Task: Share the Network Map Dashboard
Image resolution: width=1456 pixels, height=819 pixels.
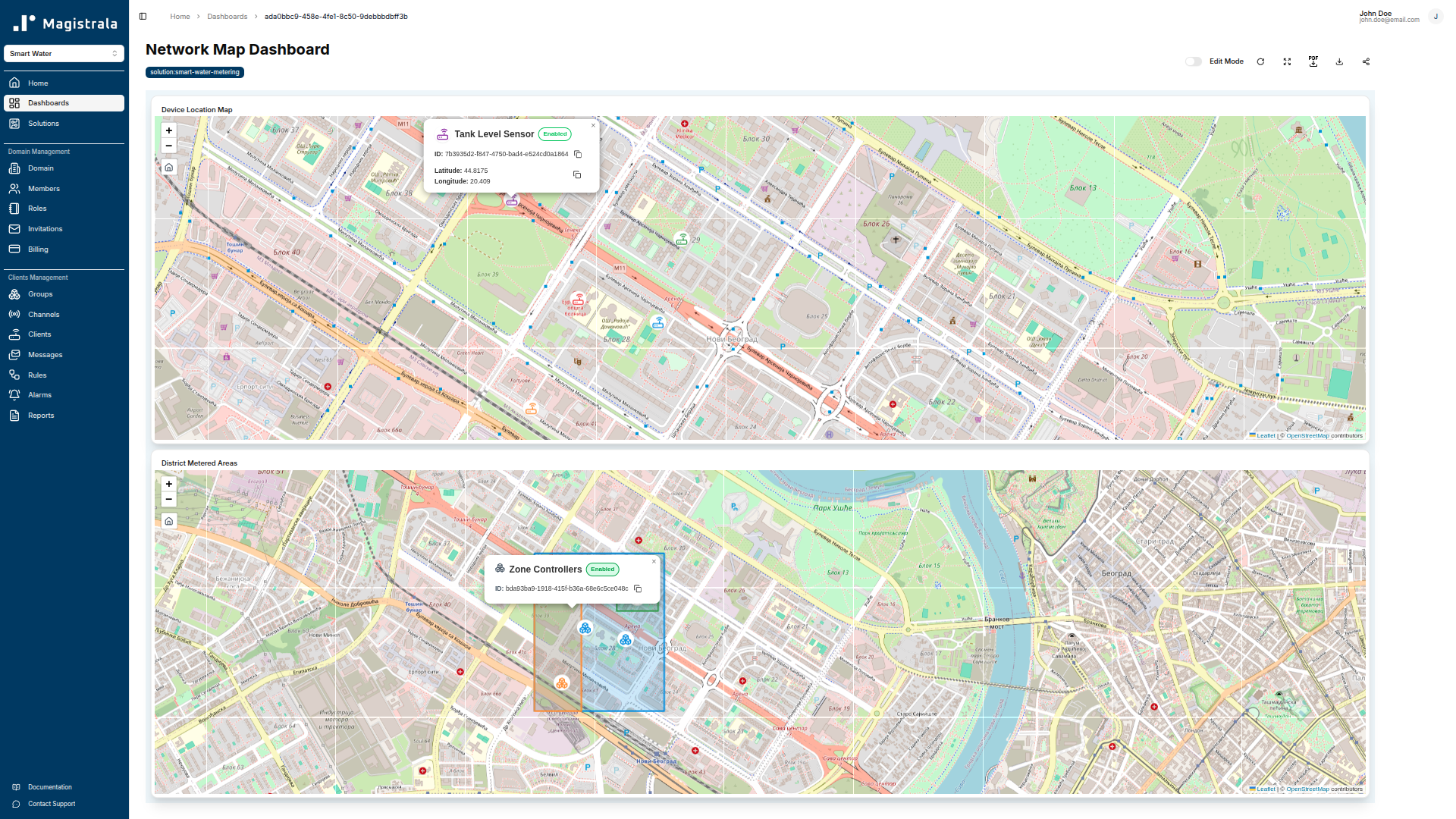Action: pos(1366,61)
